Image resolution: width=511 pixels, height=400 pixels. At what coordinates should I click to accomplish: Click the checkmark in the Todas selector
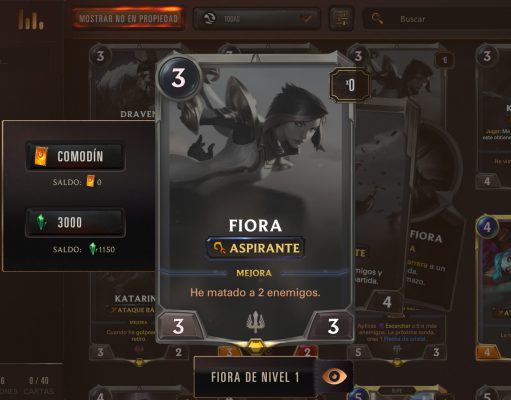[306, 18]
